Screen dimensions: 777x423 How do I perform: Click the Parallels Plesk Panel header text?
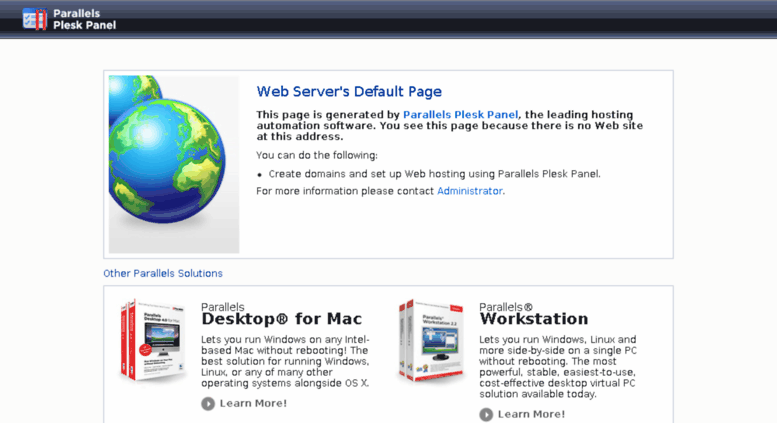[x=84, y=19]
